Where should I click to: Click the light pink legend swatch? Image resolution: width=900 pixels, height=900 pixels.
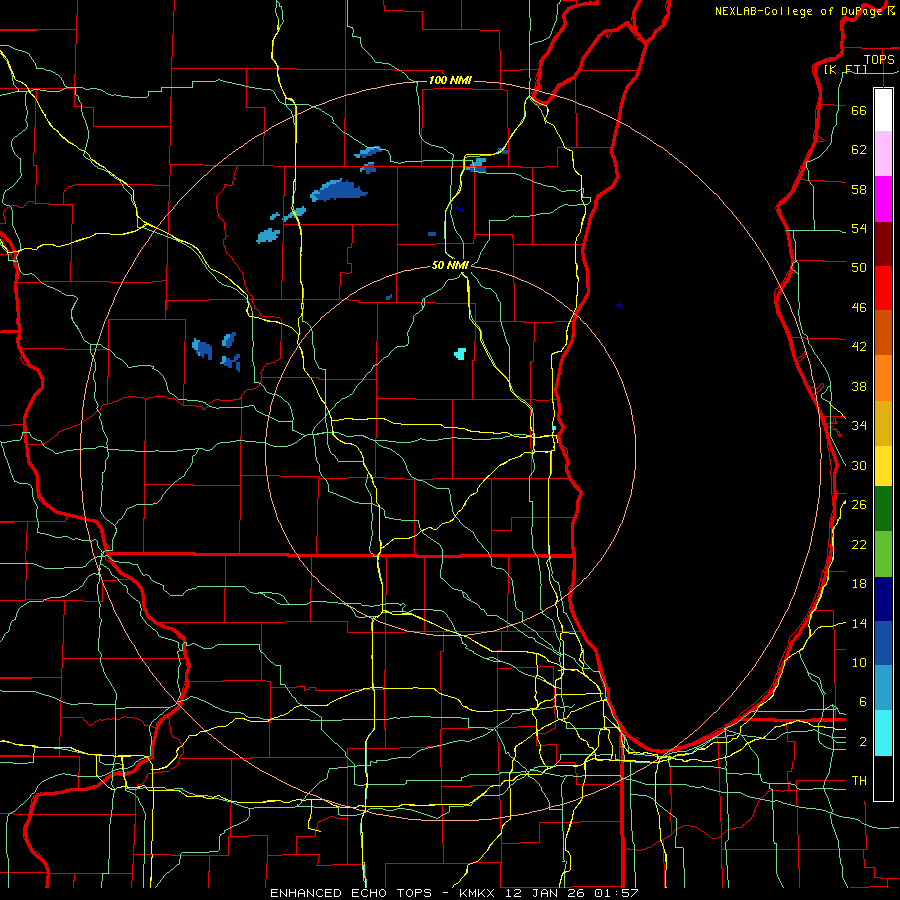coord(883,153)
